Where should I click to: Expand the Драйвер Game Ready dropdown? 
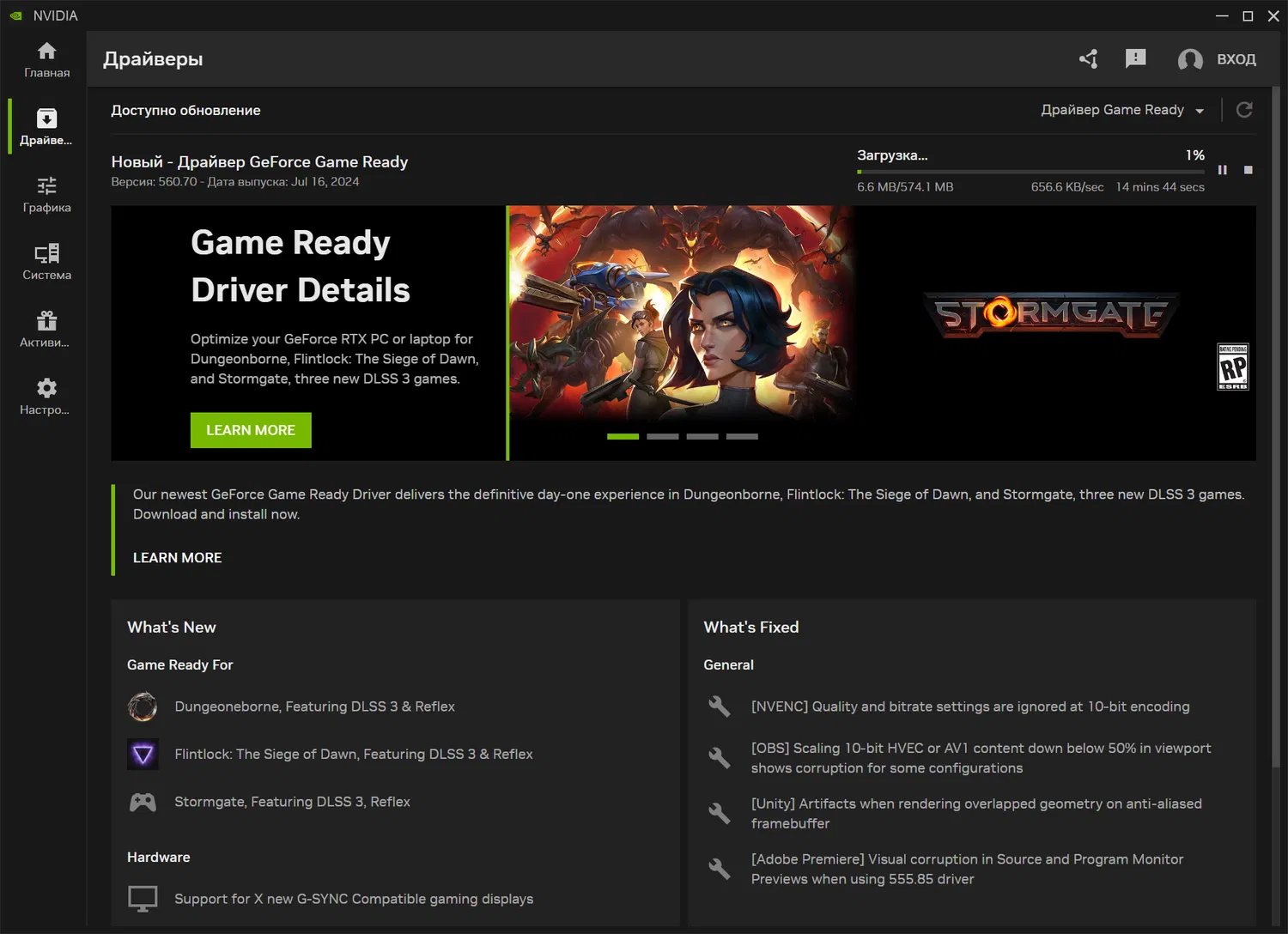click(1122, 110)
